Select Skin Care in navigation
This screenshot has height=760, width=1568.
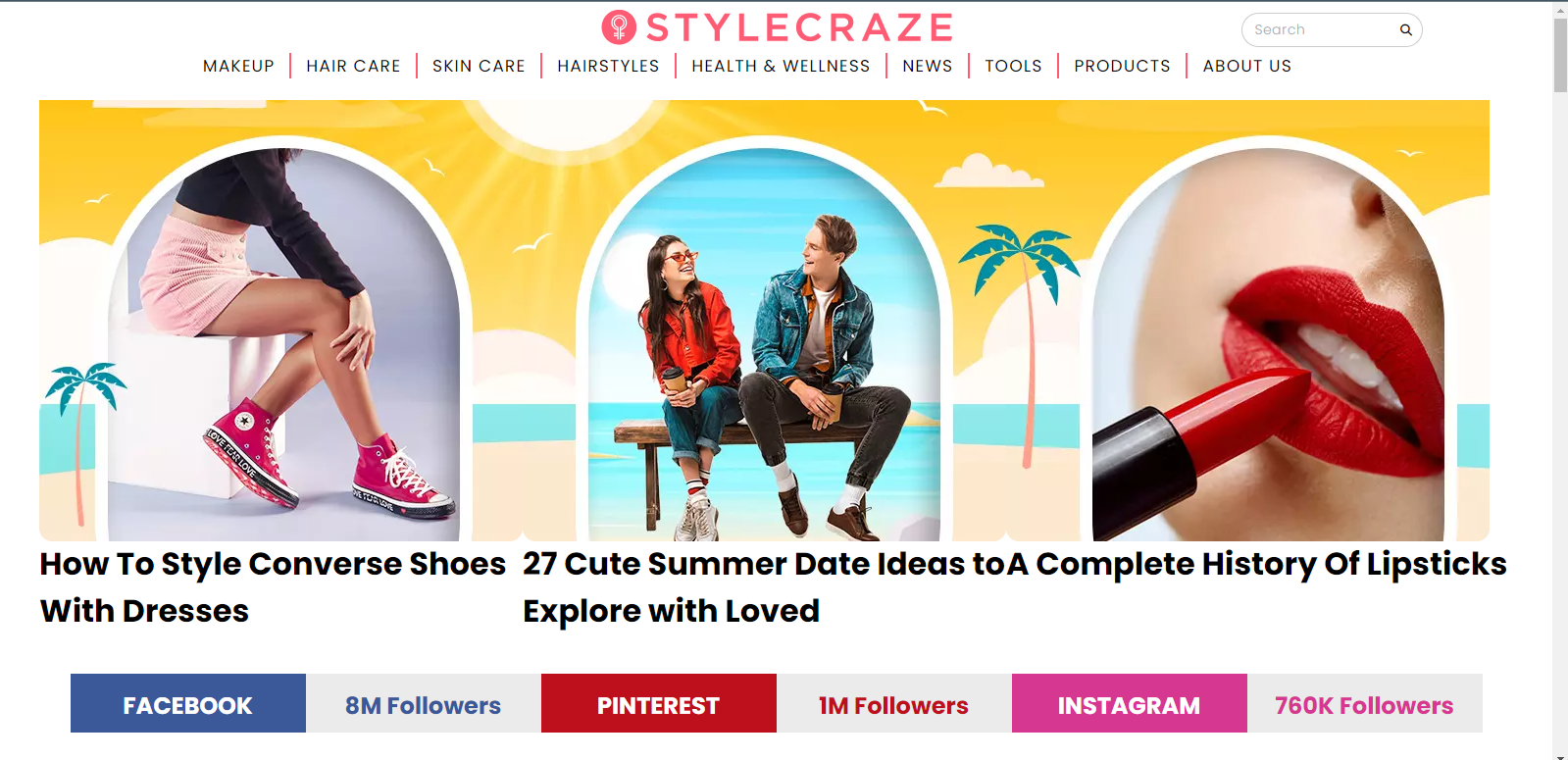[x=479, y=66]
